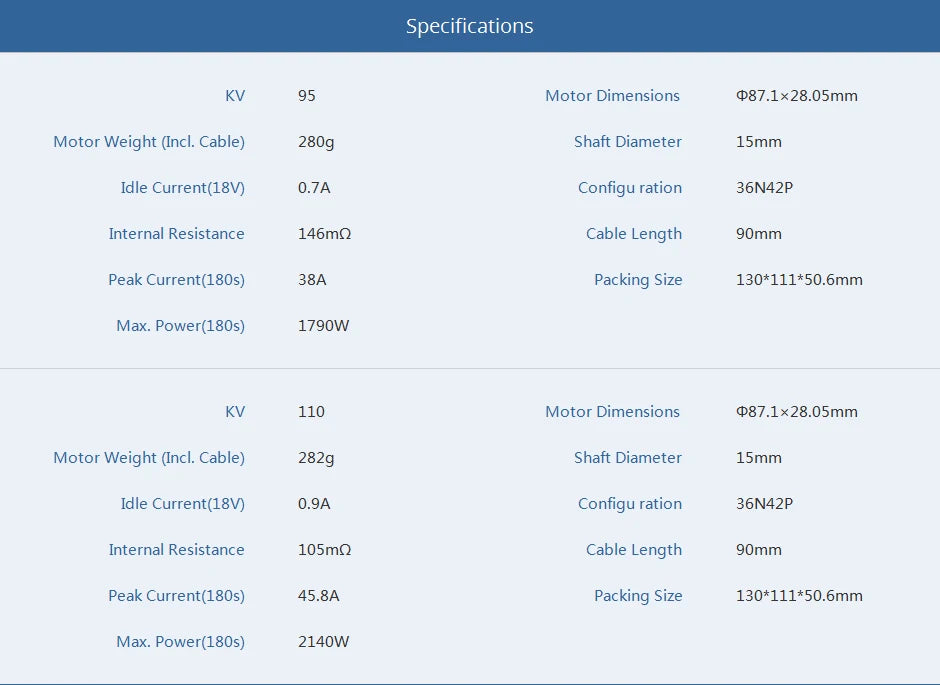Click the 45.8A peak current value
Image resolution: width=940 pixels, height=685 pixels.
coord(319,596)
